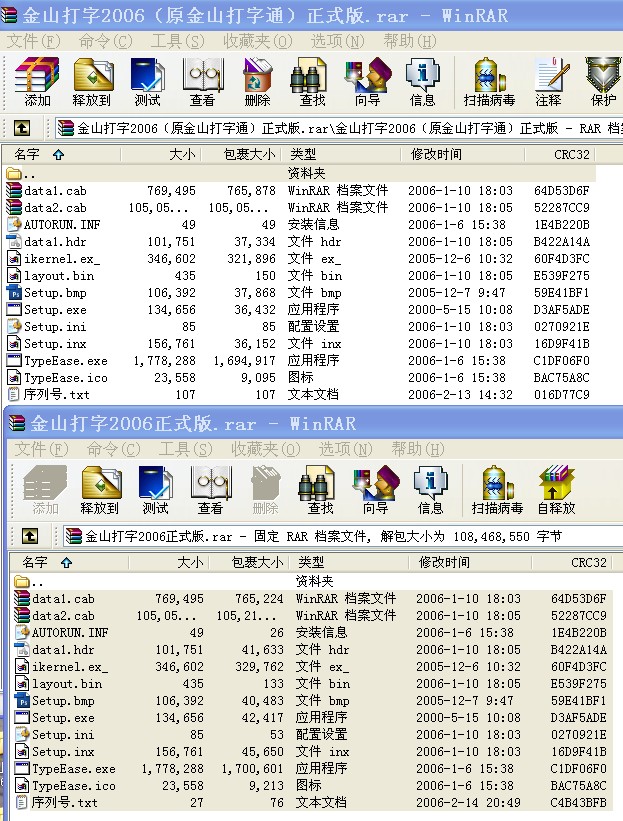Sort by 包裹大小 column in the upper window
The width and height of the screenshot is (623, 821).
click(x=242, y=154)
